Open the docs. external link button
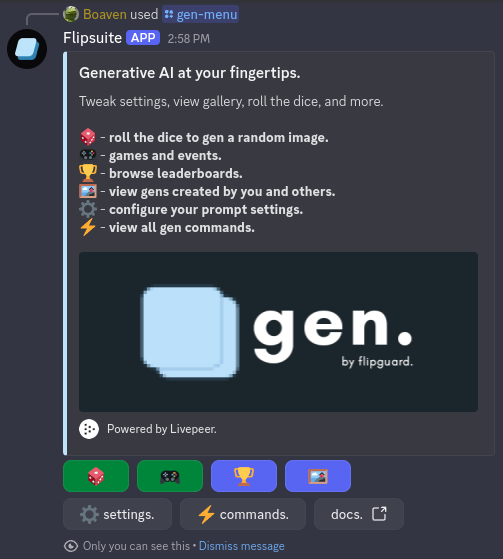Screen dimensions: 503x559 (x=359, y=514)
